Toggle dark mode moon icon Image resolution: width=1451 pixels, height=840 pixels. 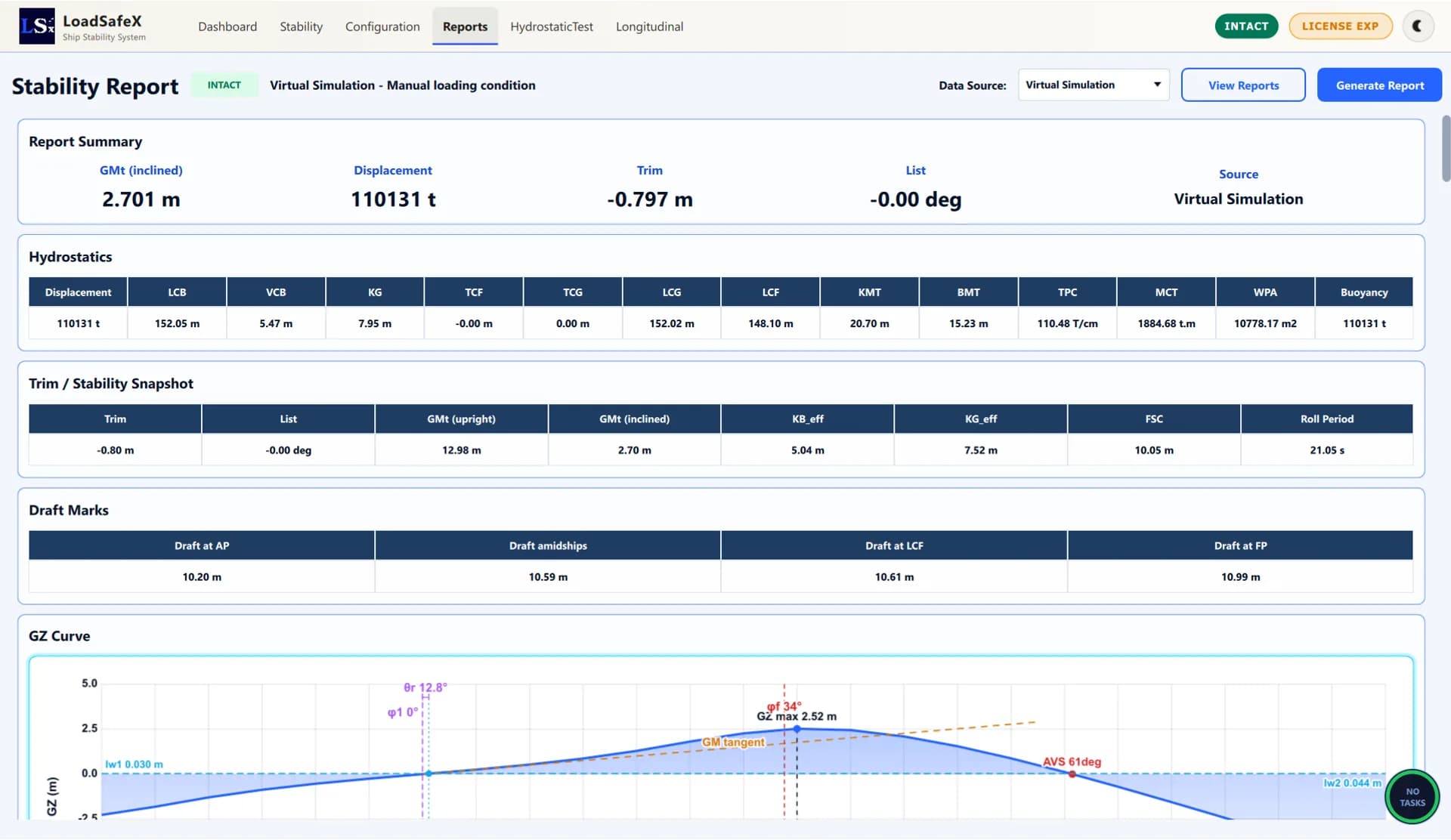[1418, 26]
